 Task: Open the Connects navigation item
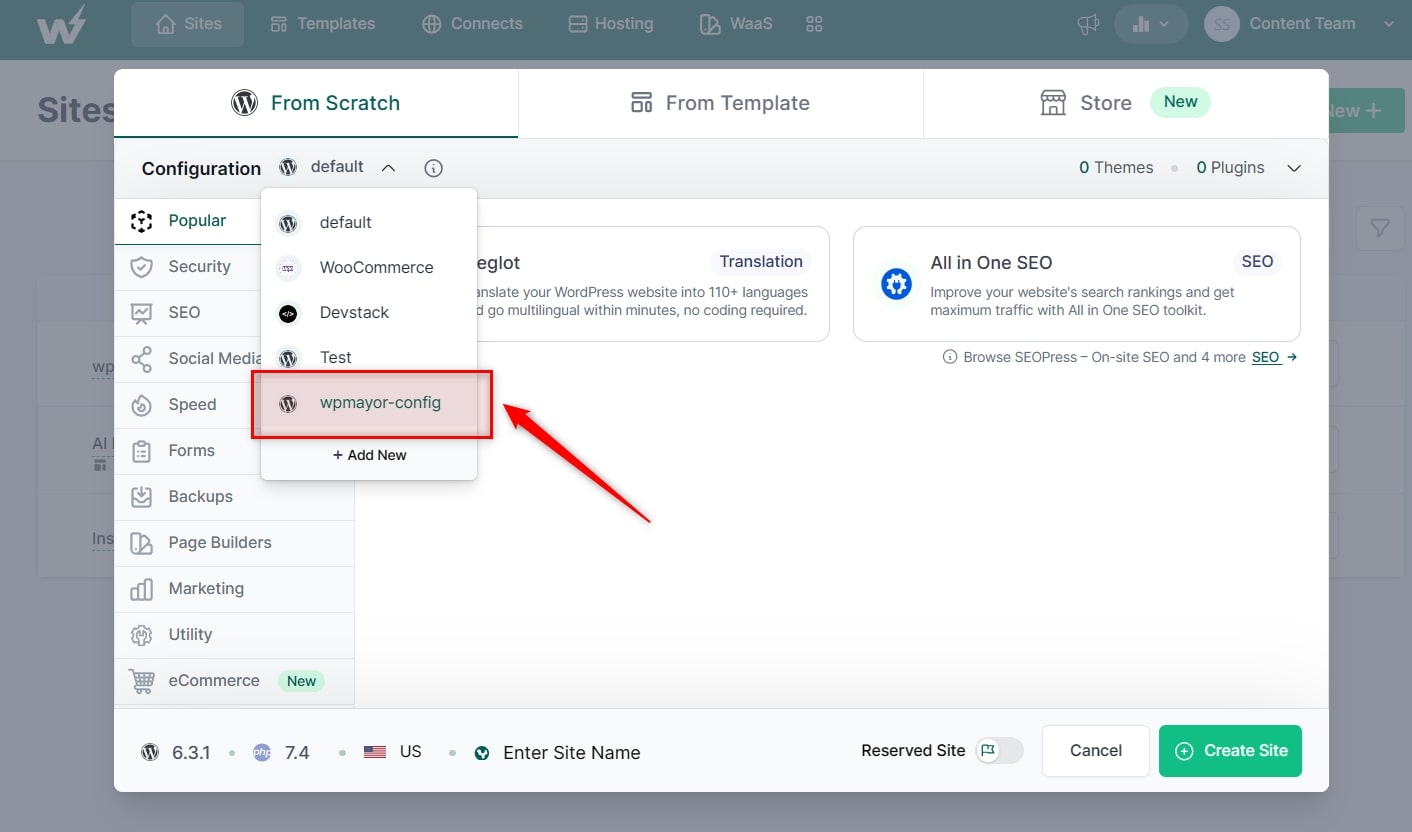(x=472, y=24)
